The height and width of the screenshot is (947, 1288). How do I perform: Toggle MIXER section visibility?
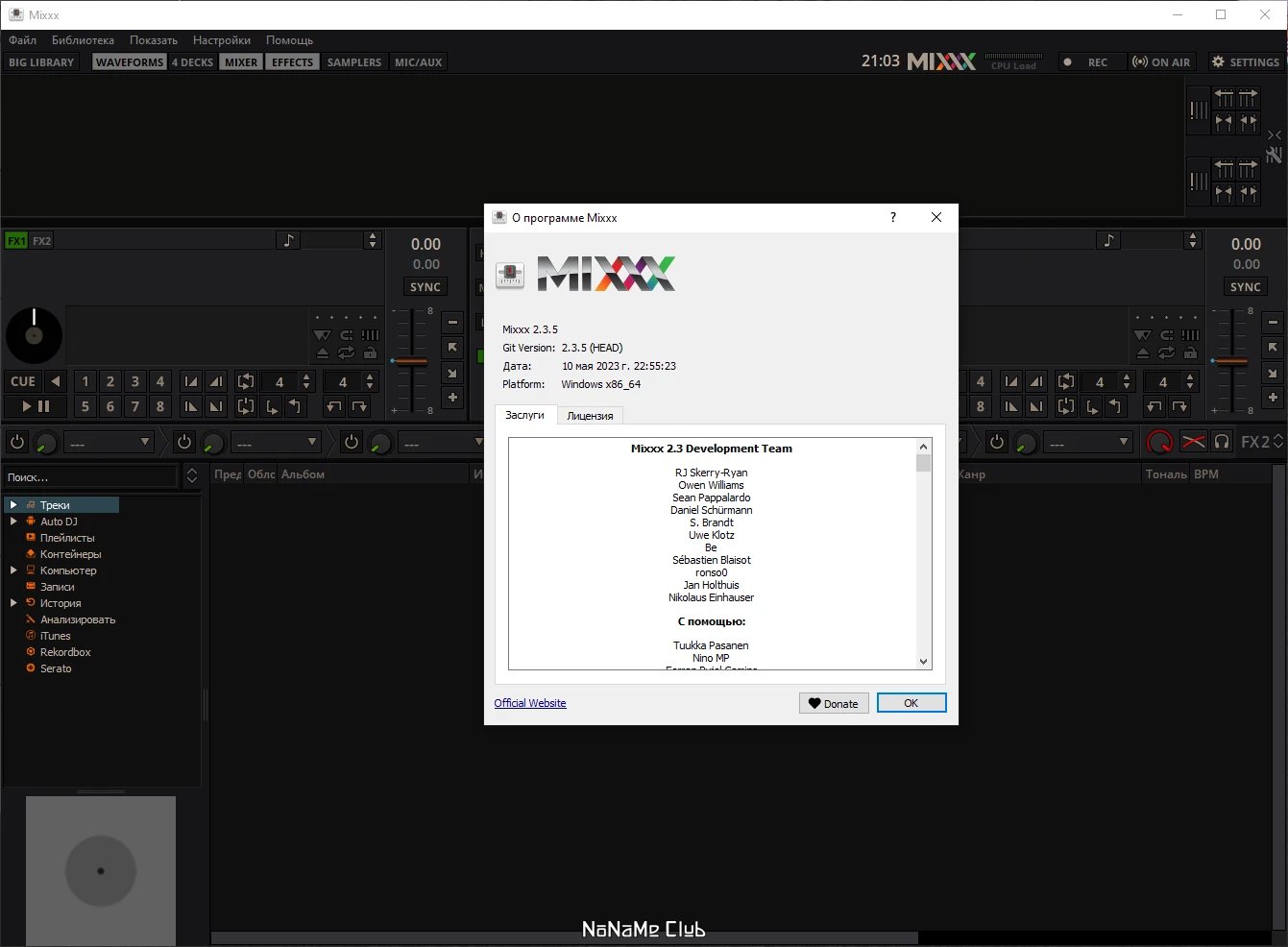point(241,61)
